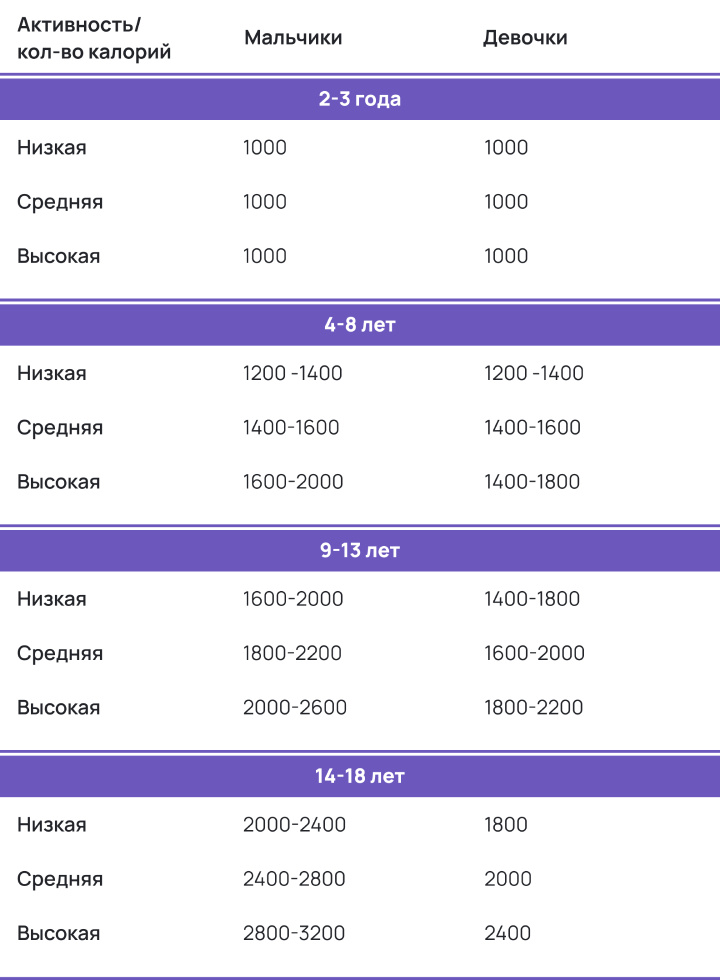
Task: Click the Низкая label in 2-3 года section
Action: 52,148
